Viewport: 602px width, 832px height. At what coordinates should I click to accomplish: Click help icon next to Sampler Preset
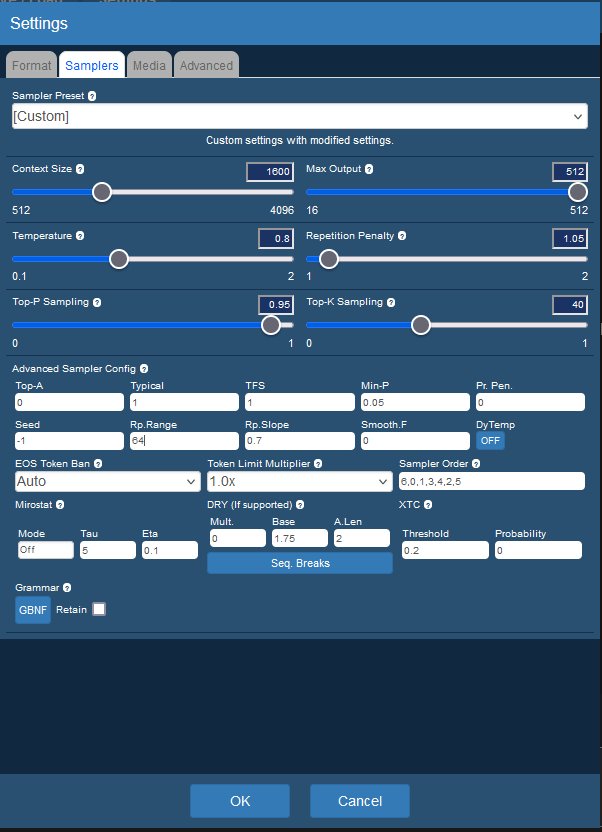93,97
